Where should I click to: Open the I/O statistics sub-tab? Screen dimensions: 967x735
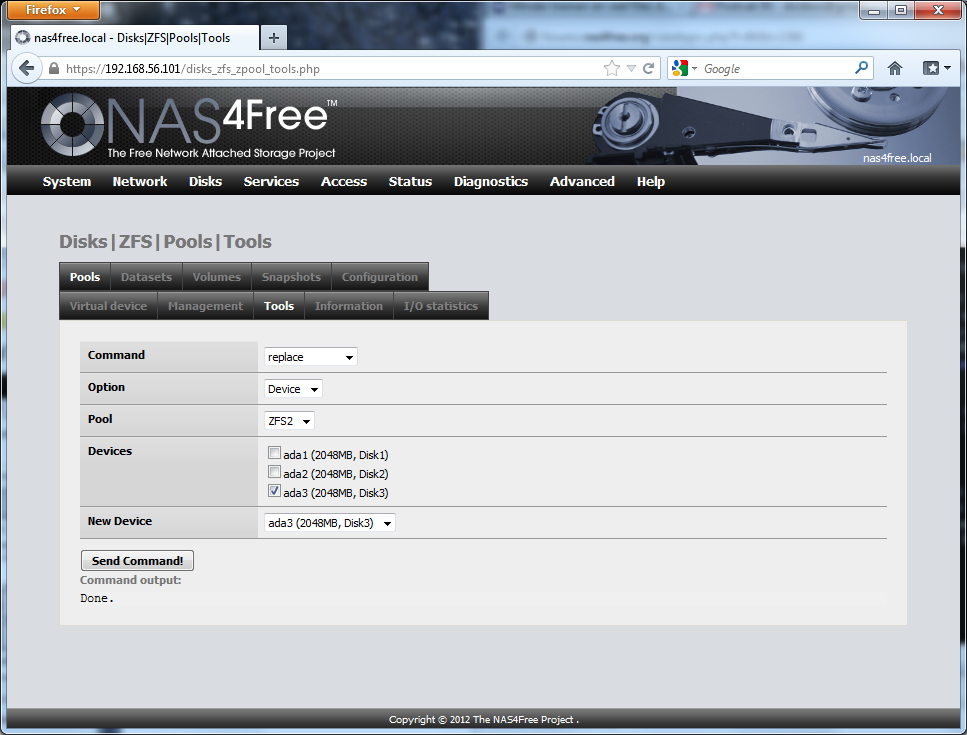pyautogui.click(x=440, y=306)
